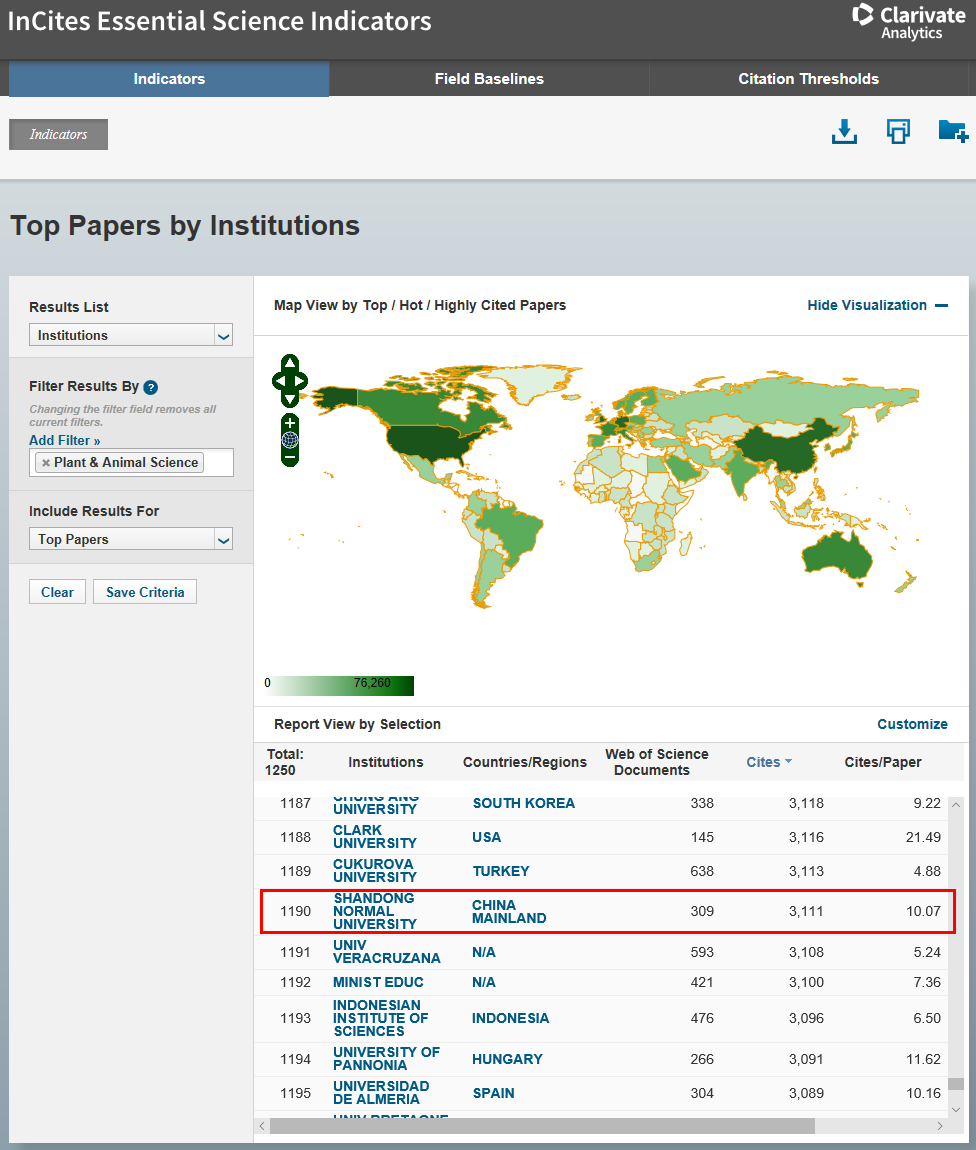Screen dimensions: 976x1150
Task: Click the download icon
Action: coord(844,132)
